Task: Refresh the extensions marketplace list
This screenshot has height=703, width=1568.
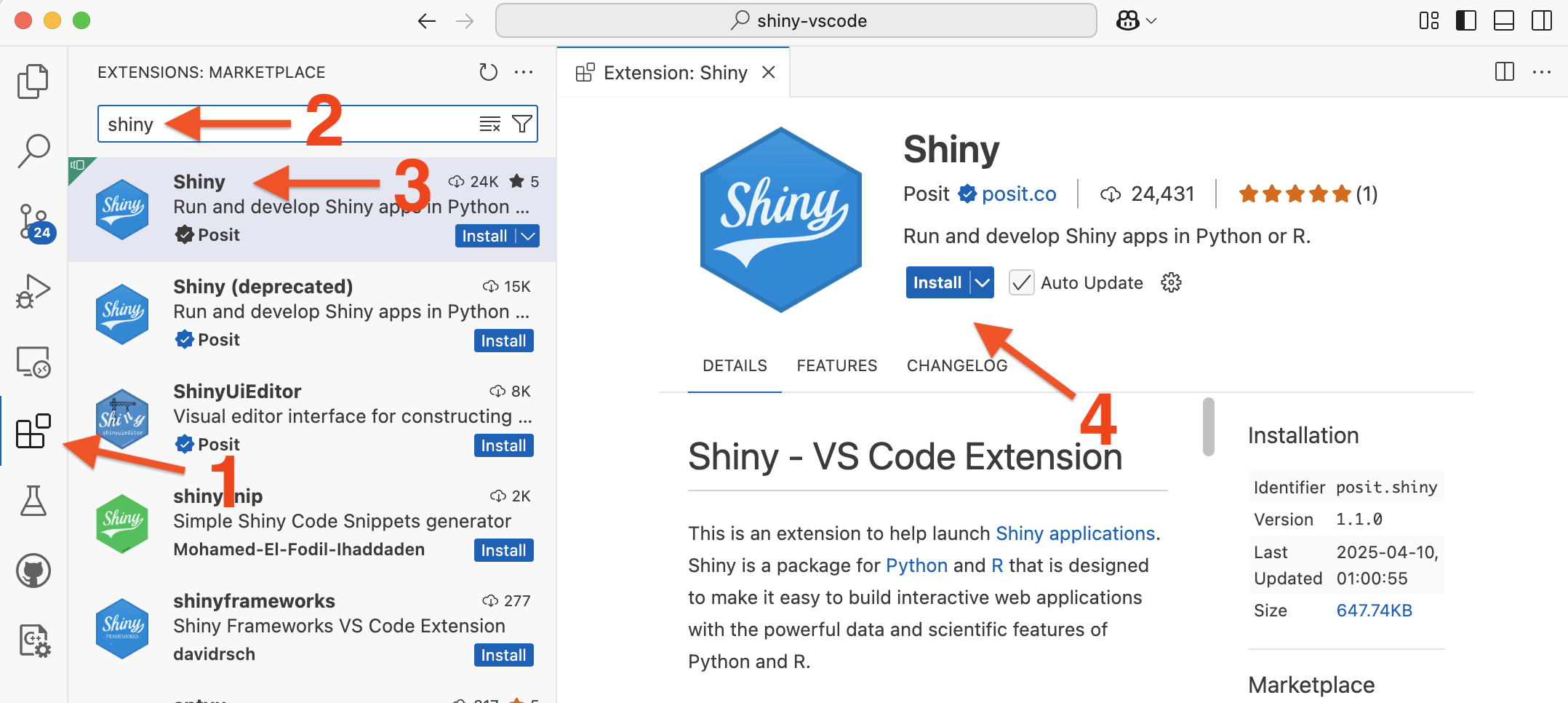Action: pyautogui.click(x=488, y=72)
